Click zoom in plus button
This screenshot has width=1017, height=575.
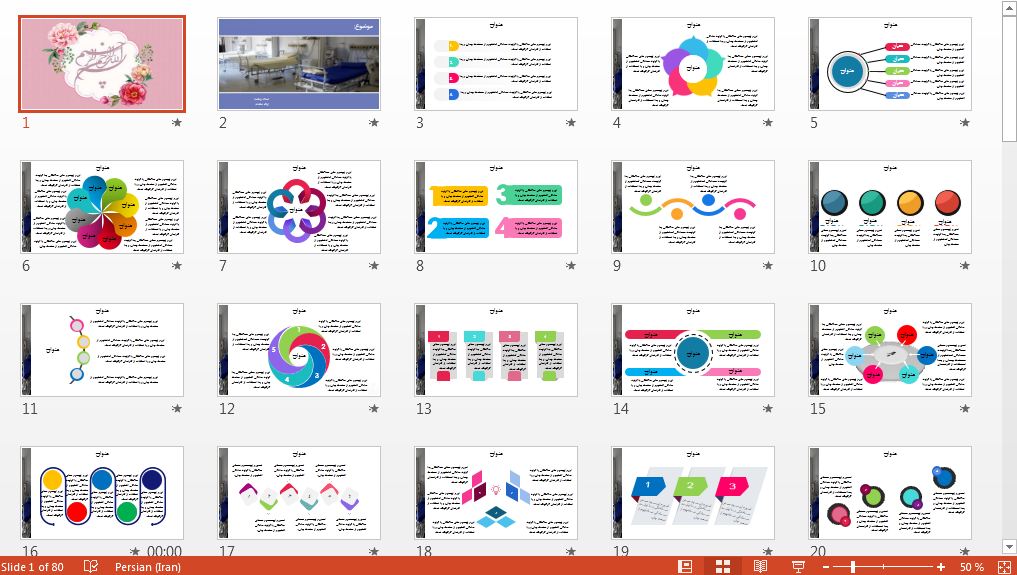tap(941, 567)
